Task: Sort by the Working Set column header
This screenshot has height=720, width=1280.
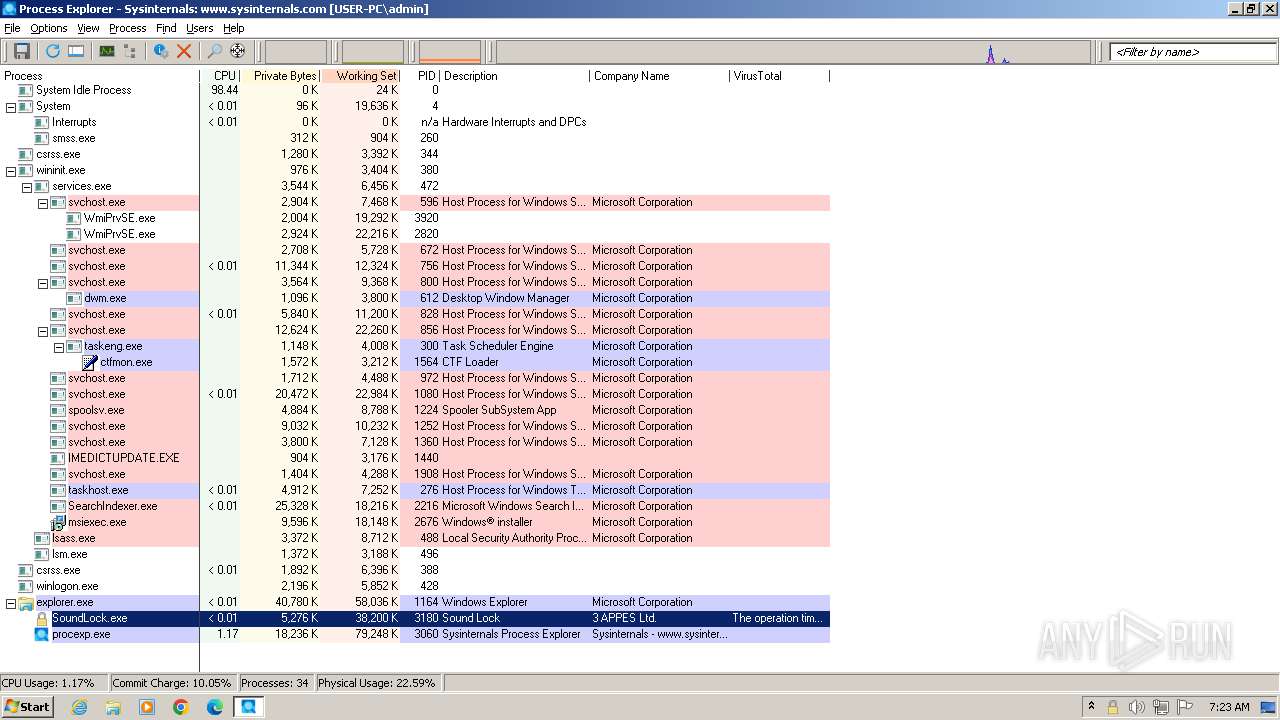Action: point(361,76)
